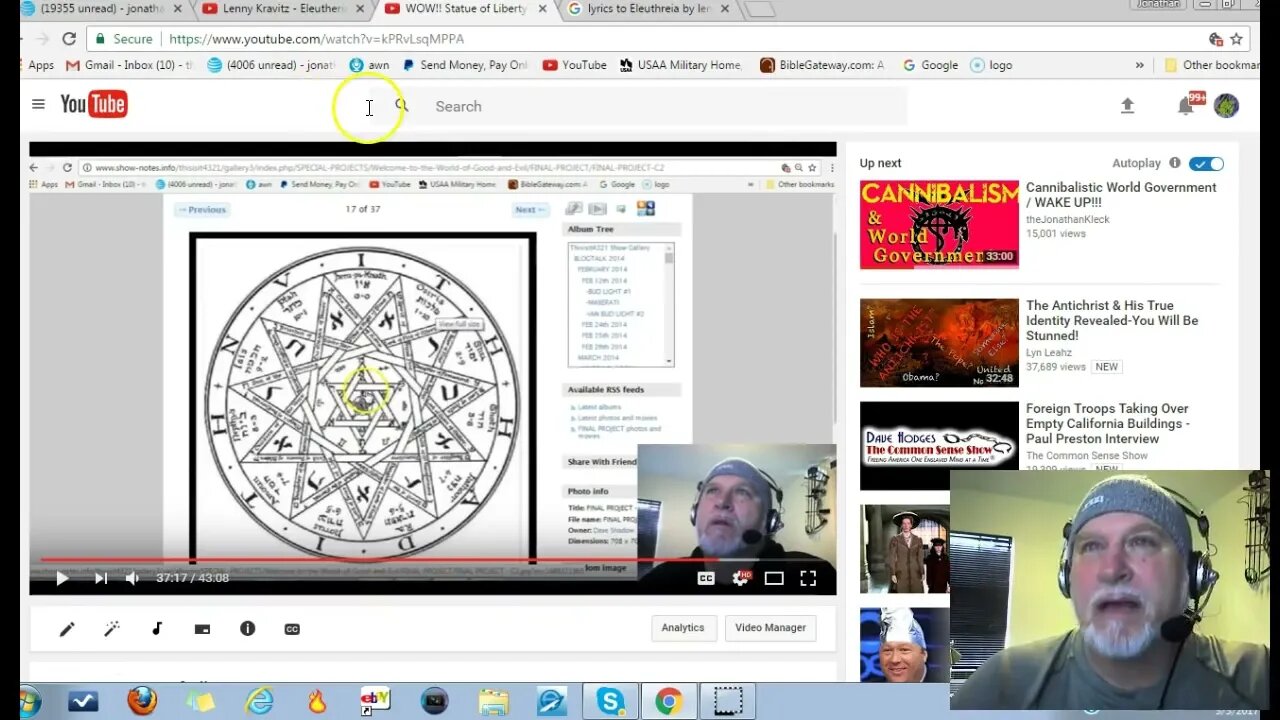The width and height of the screenshot is (1280, 720).
Task: Expand the bookmarks overflow chevron
Action: click(1139, 65)
